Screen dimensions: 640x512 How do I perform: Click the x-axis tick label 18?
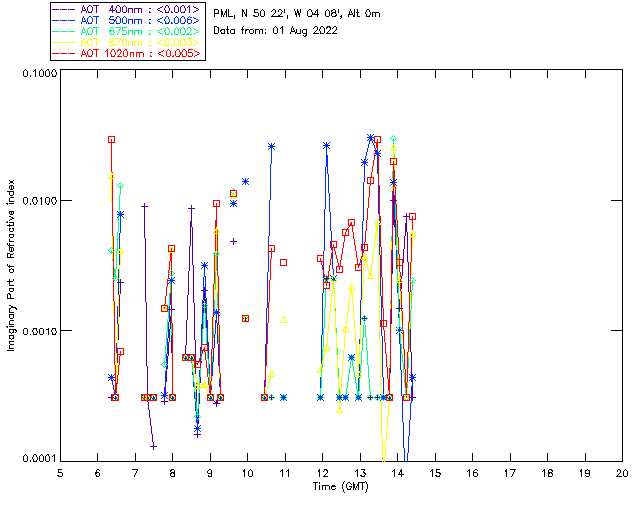tap(547, 473)
